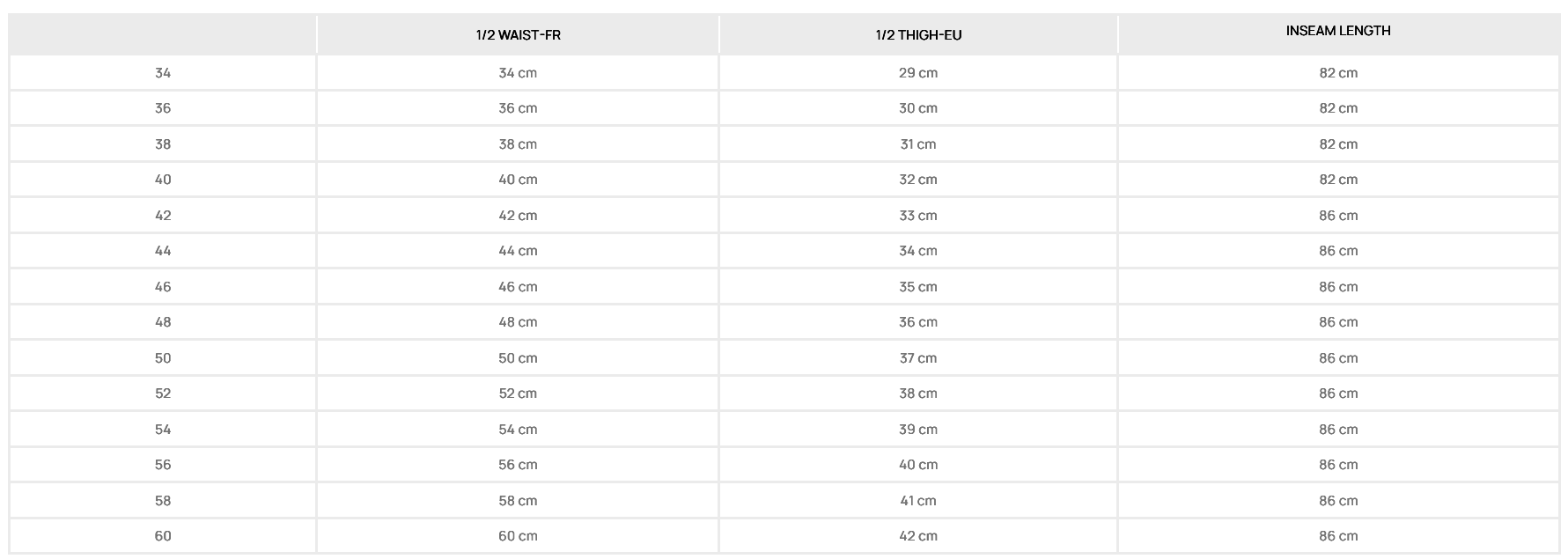Image resolution: width=1568 pixels, height=559 pixels.
Task: Select the size 36 row label
Action: (x=163, y=108)
